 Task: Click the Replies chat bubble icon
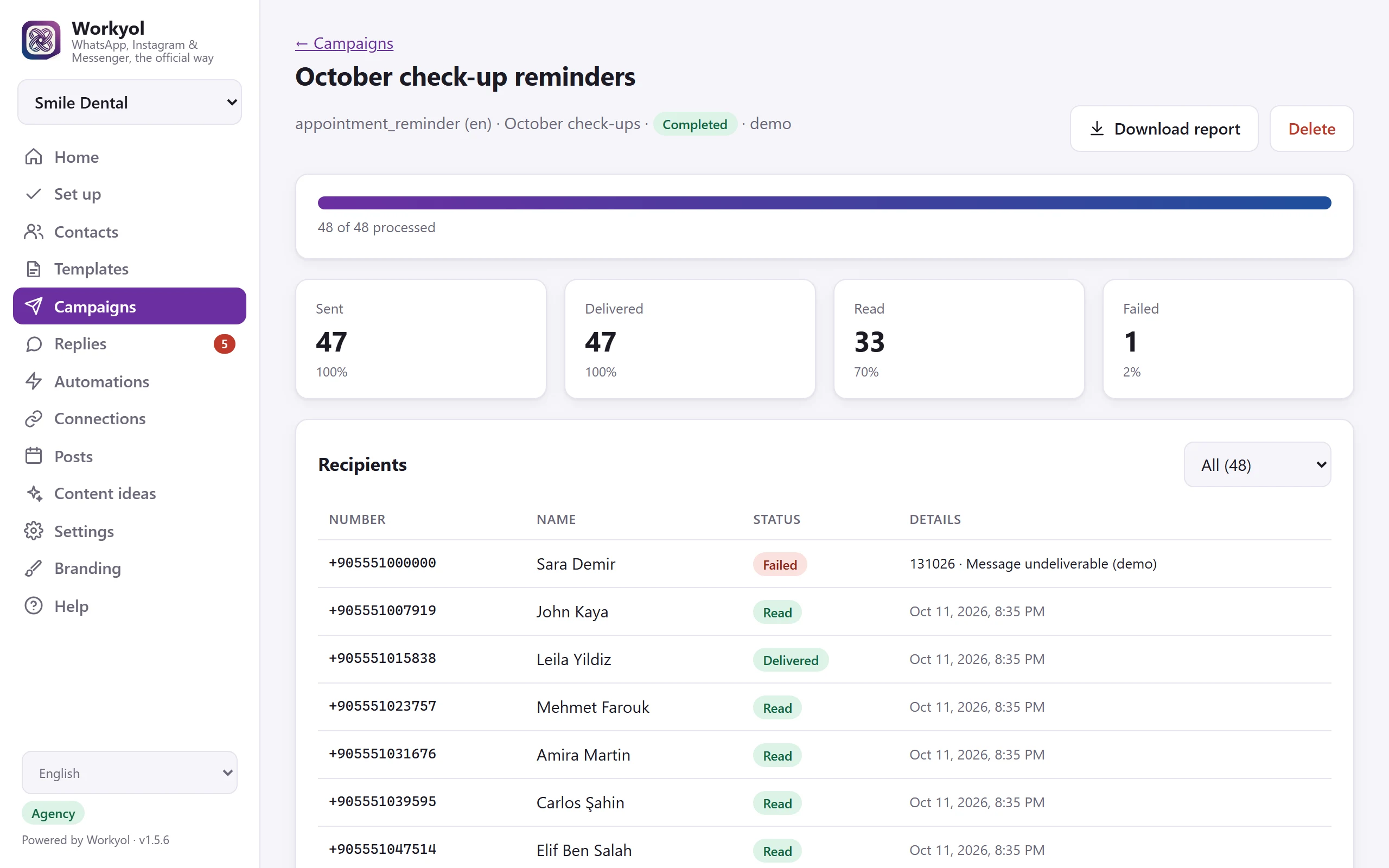click(x=34, y=344)
